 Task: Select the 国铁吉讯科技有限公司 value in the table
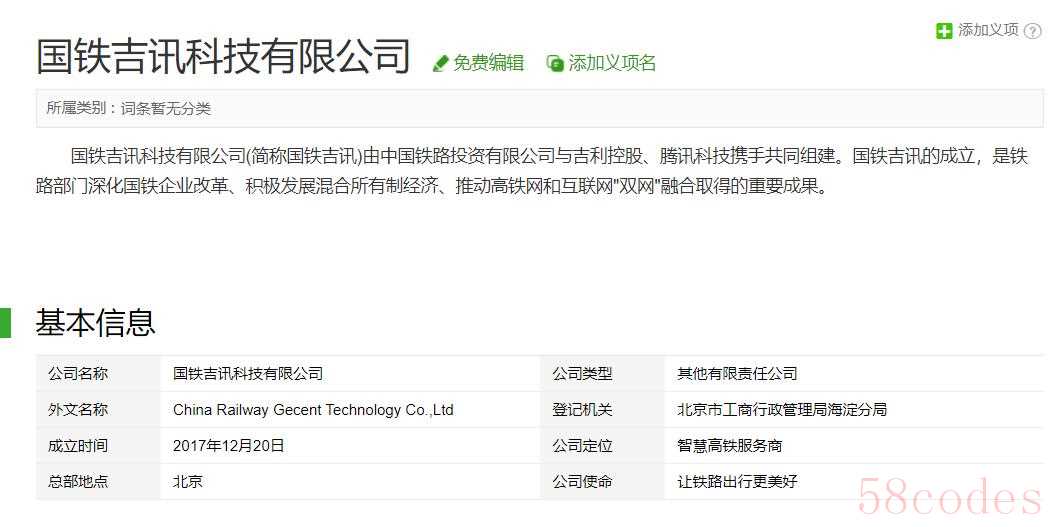coord(248,373)
